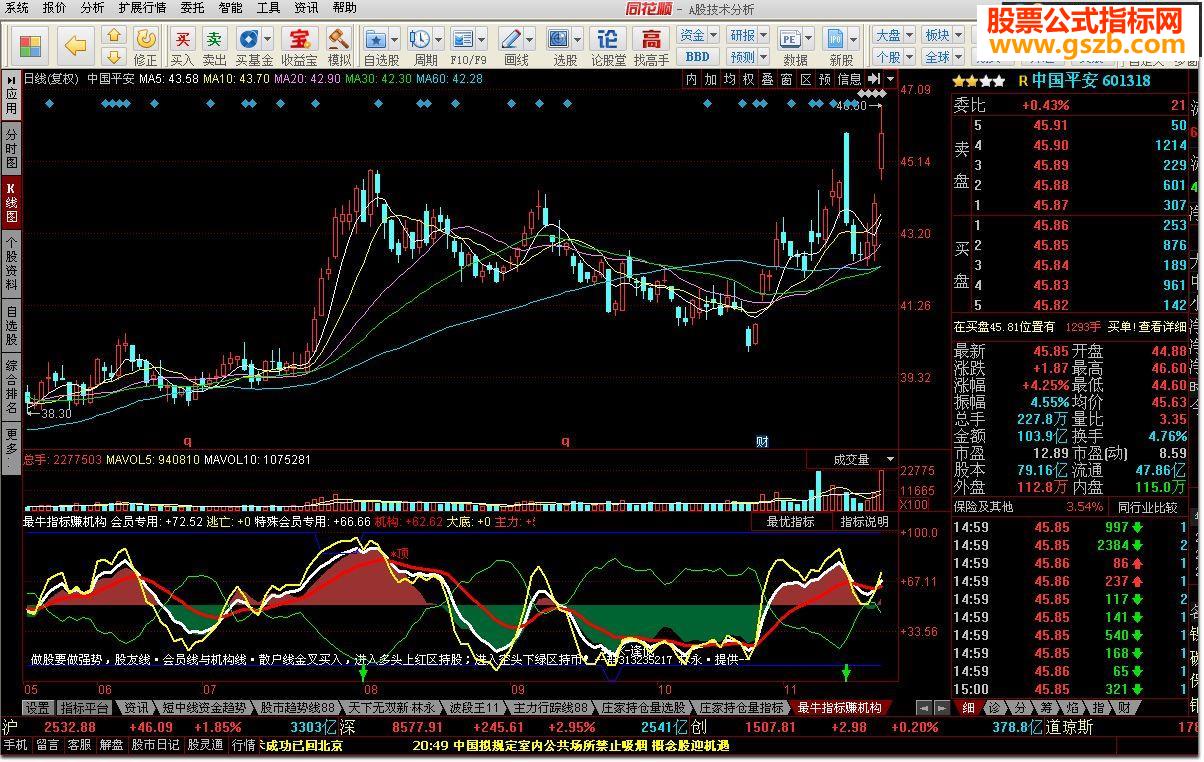Toggle 叠 overlay button
Image resolution: width=1204 pixels, height=762 pixels.
point(767,79)
